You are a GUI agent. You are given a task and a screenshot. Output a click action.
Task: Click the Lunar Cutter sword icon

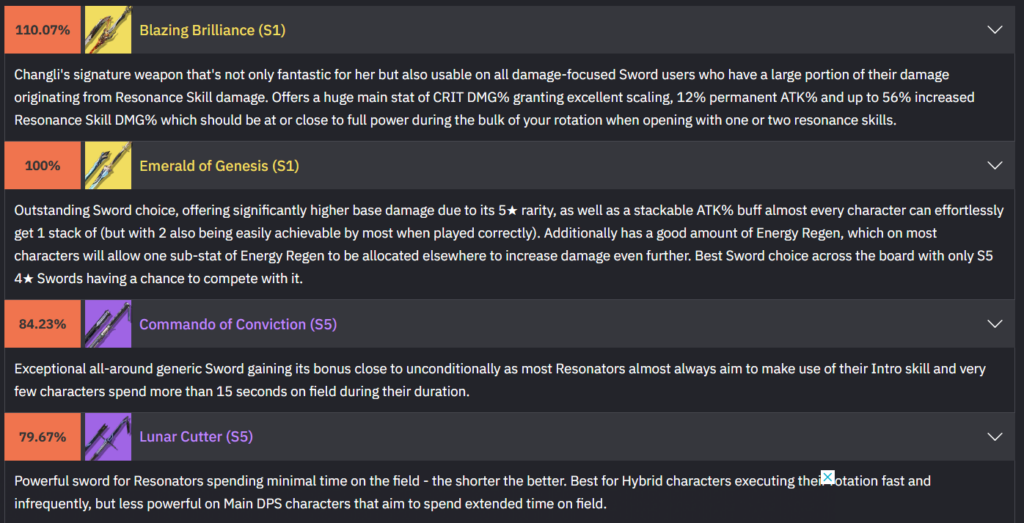tap(107, 436)
